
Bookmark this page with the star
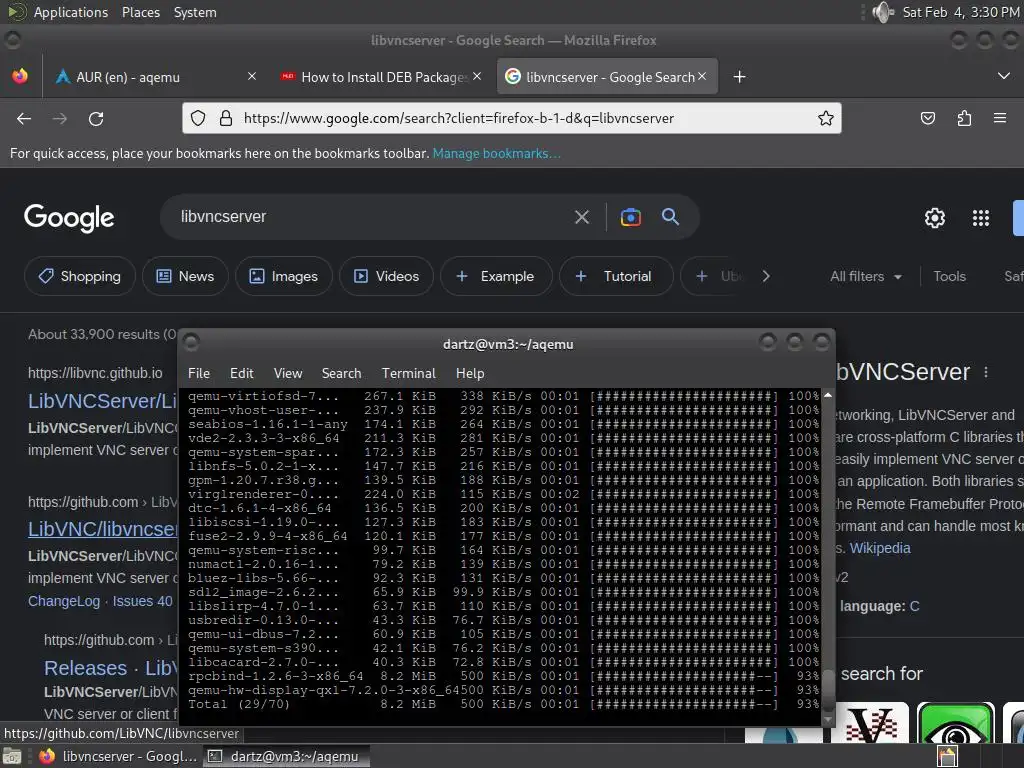(x=825, y=118)
